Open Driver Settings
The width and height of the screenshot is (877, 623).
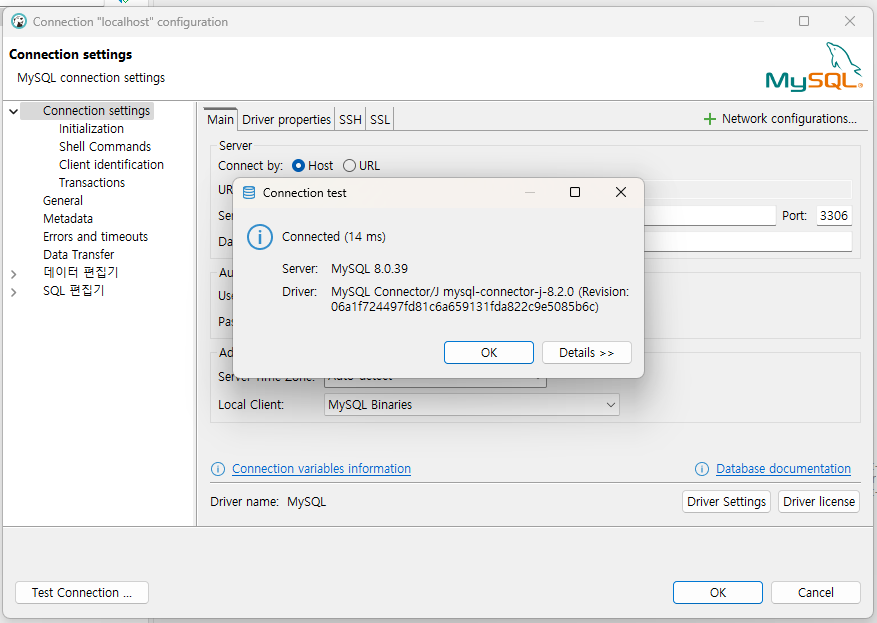pyautogui.click(x=726, y=502)
